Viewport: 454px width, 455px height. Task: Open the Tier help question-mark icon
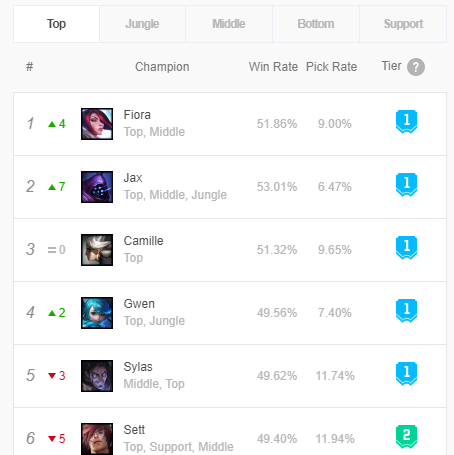(x=416, y=67)
